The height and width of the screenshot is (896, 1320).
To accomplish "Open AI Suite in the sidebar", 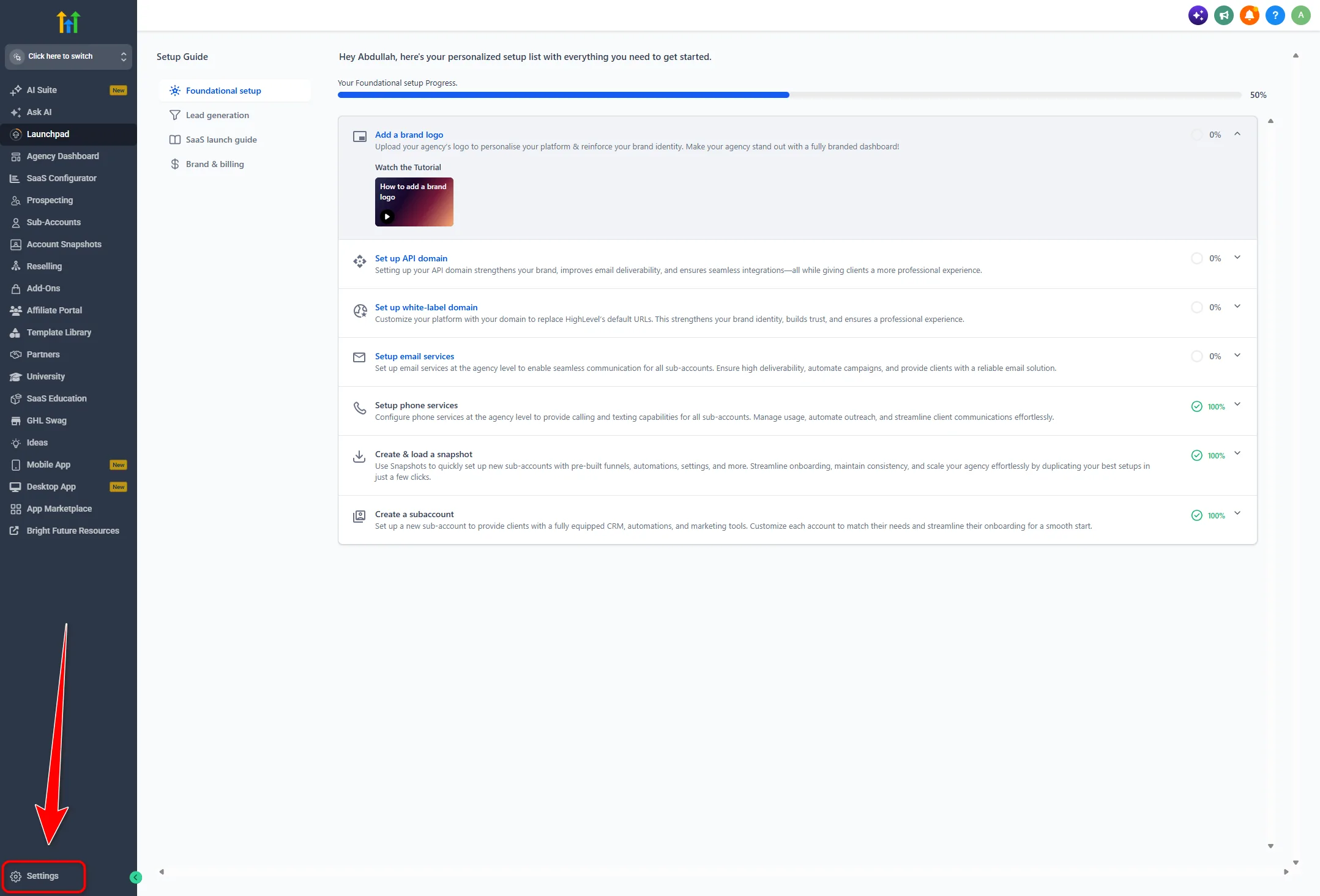I will pyautogui.click(x=69, y=90).
